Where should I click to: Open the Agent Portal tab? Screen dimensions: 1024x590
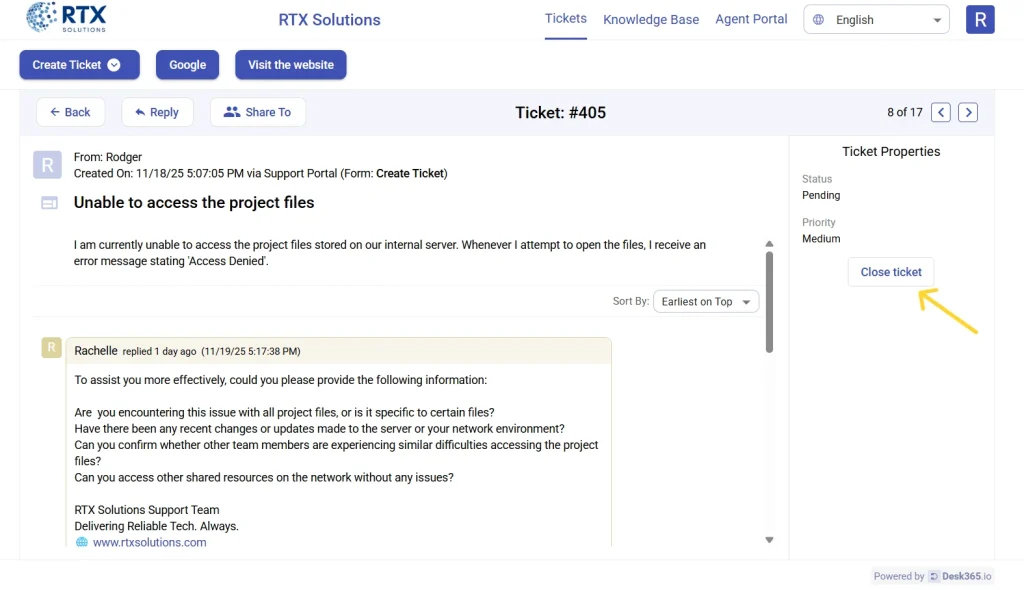[751, 19]
